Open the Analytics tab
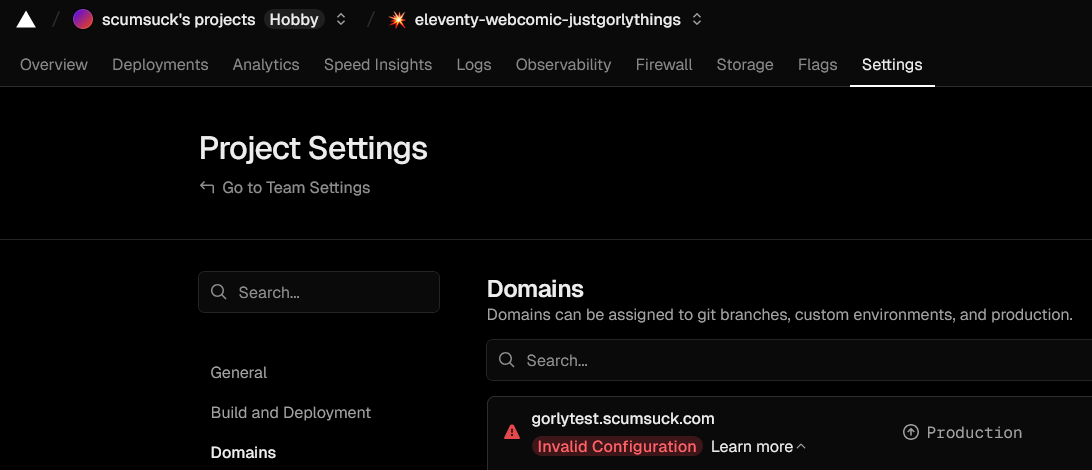Screen dimensions: 1092x470 pyautogui.click(x=266, y=65)
